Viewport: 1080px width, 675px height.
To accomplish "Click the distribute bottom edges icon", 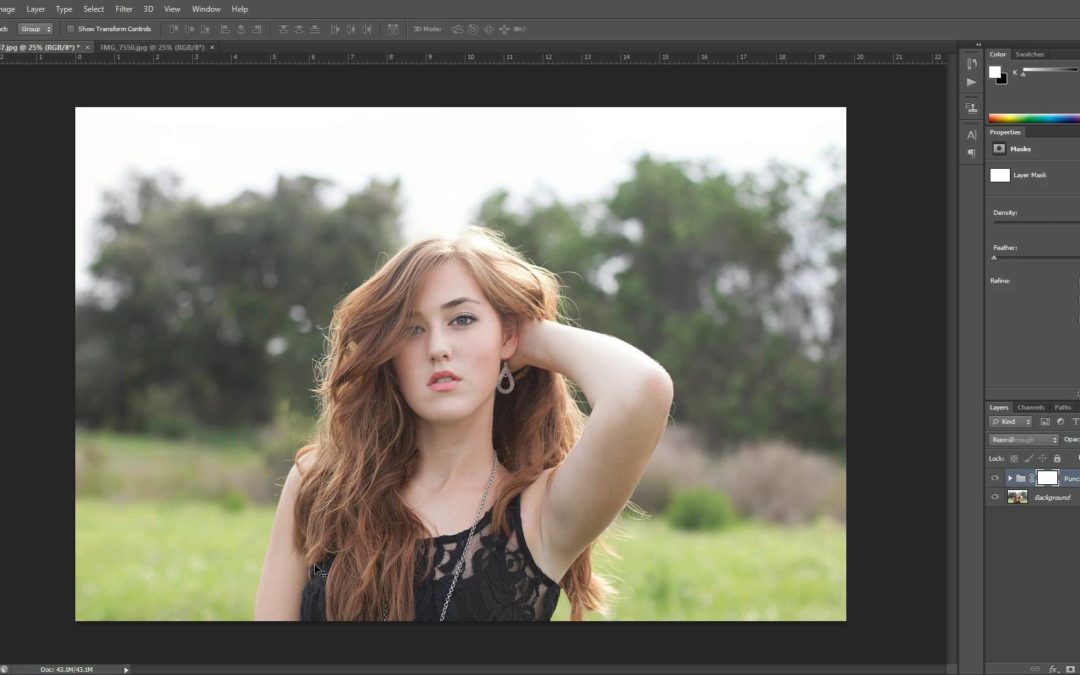I will pyautogui.click(x=314, y=29).
